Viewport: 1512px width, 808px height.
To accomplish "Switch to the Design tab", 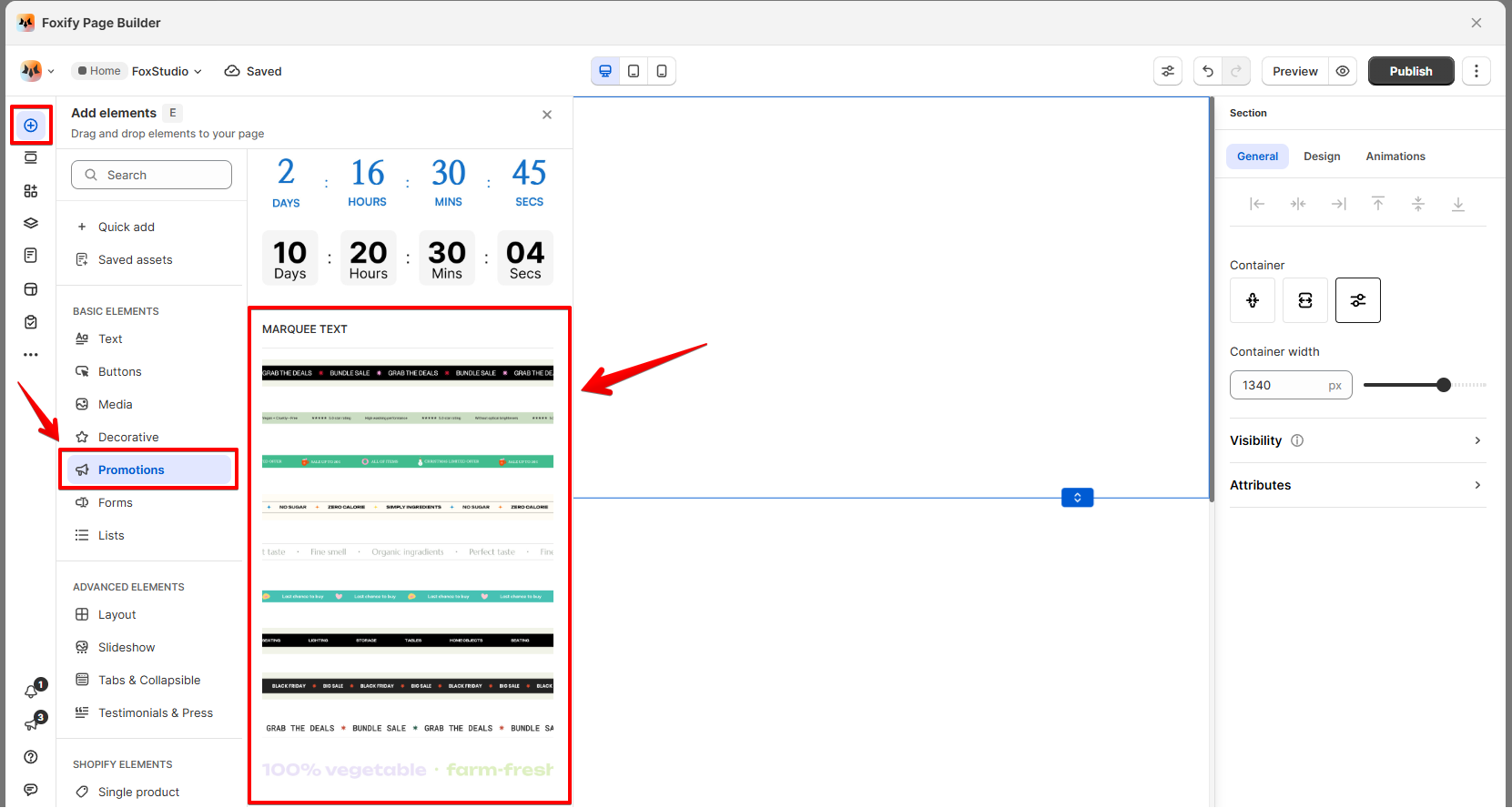I will pos(1322,157).
